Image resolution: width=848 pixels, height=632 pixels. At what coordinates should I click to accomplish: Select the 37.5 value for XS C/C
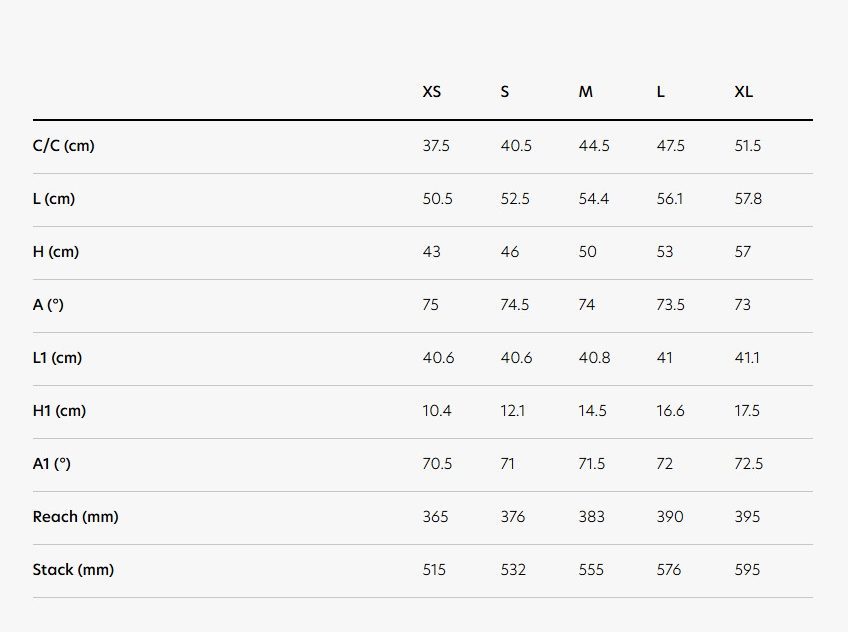point(436,145)
